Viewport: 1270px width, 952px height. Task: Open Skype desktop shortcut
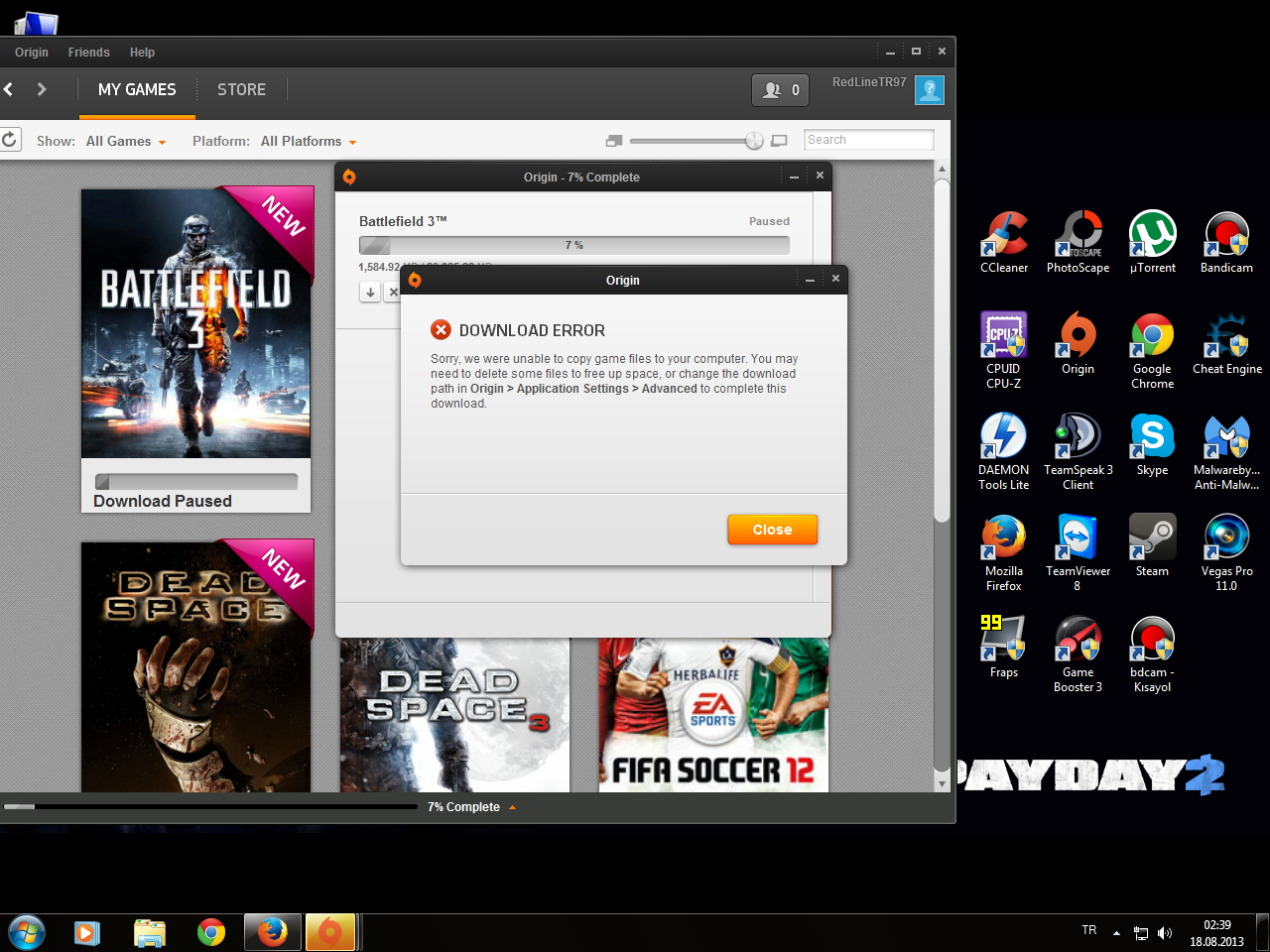click(x=1153, y=444)
